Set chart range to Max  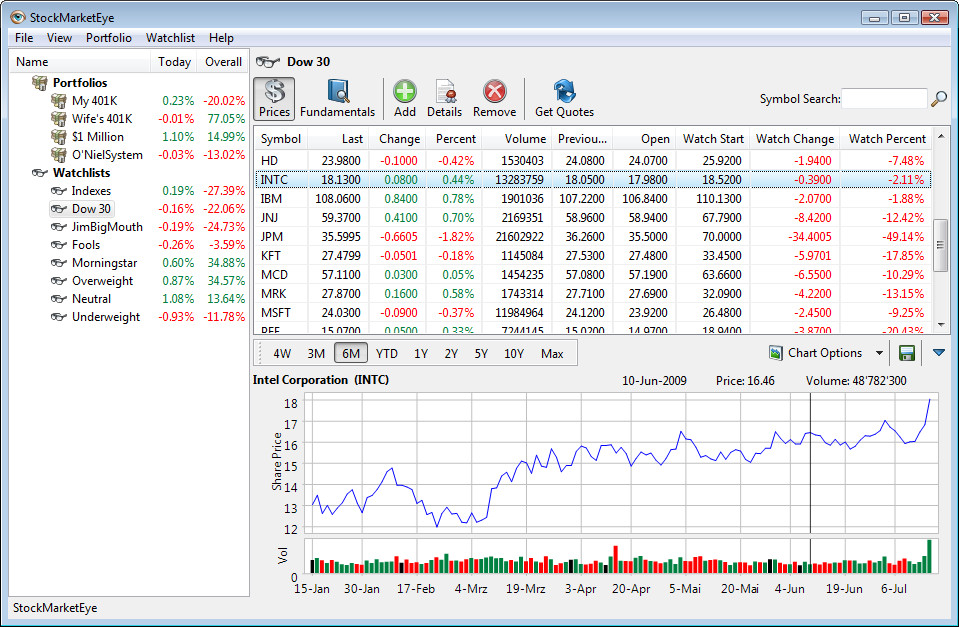click(x=552, y=354)
